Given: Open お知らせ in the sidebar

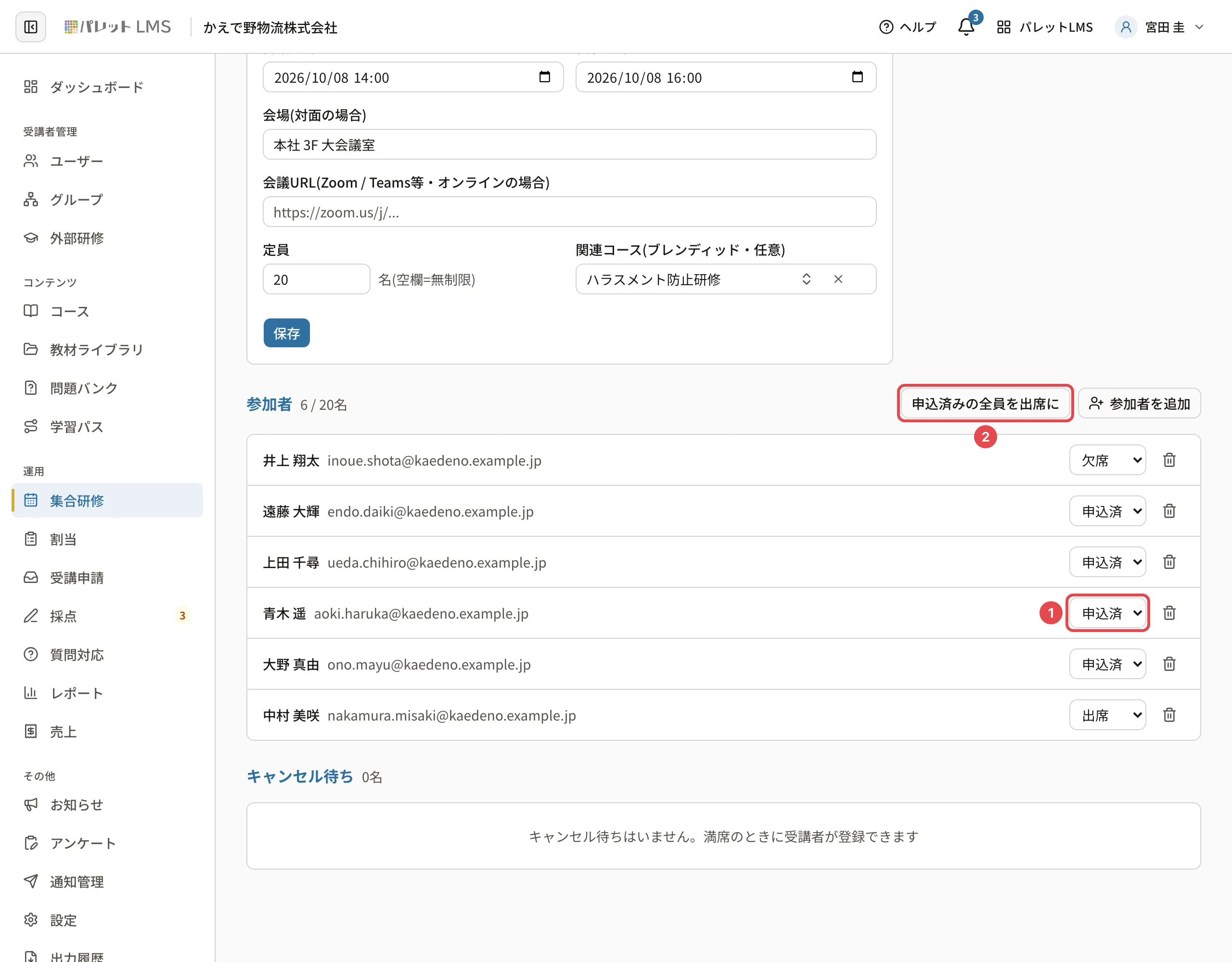Looking at the screenshot, I should (107, 805).
